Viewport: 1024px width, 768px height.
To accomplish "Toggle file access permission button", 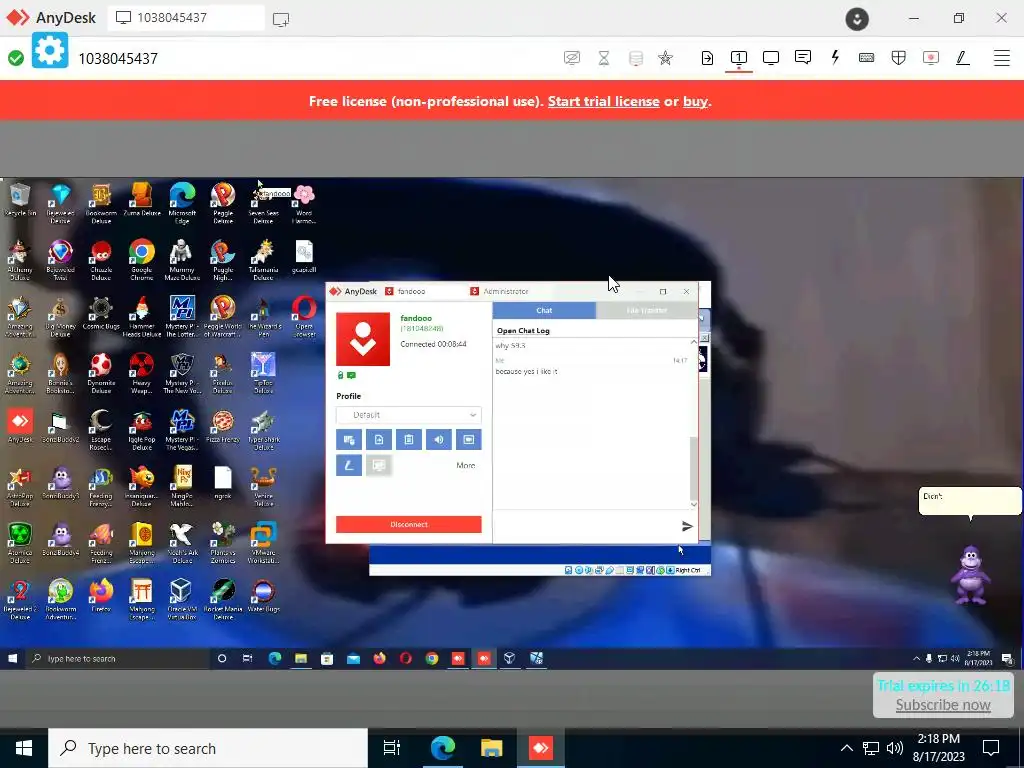I will click(379, 440).
